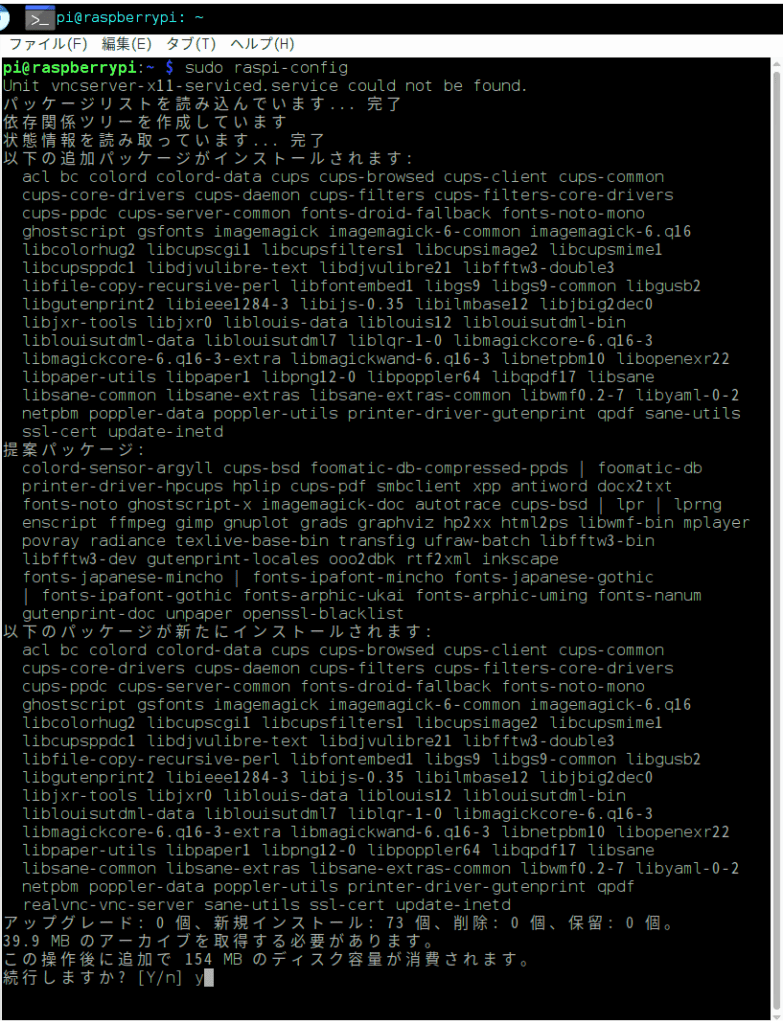Open the ヘルプ(H) menu

coord(262,44)
